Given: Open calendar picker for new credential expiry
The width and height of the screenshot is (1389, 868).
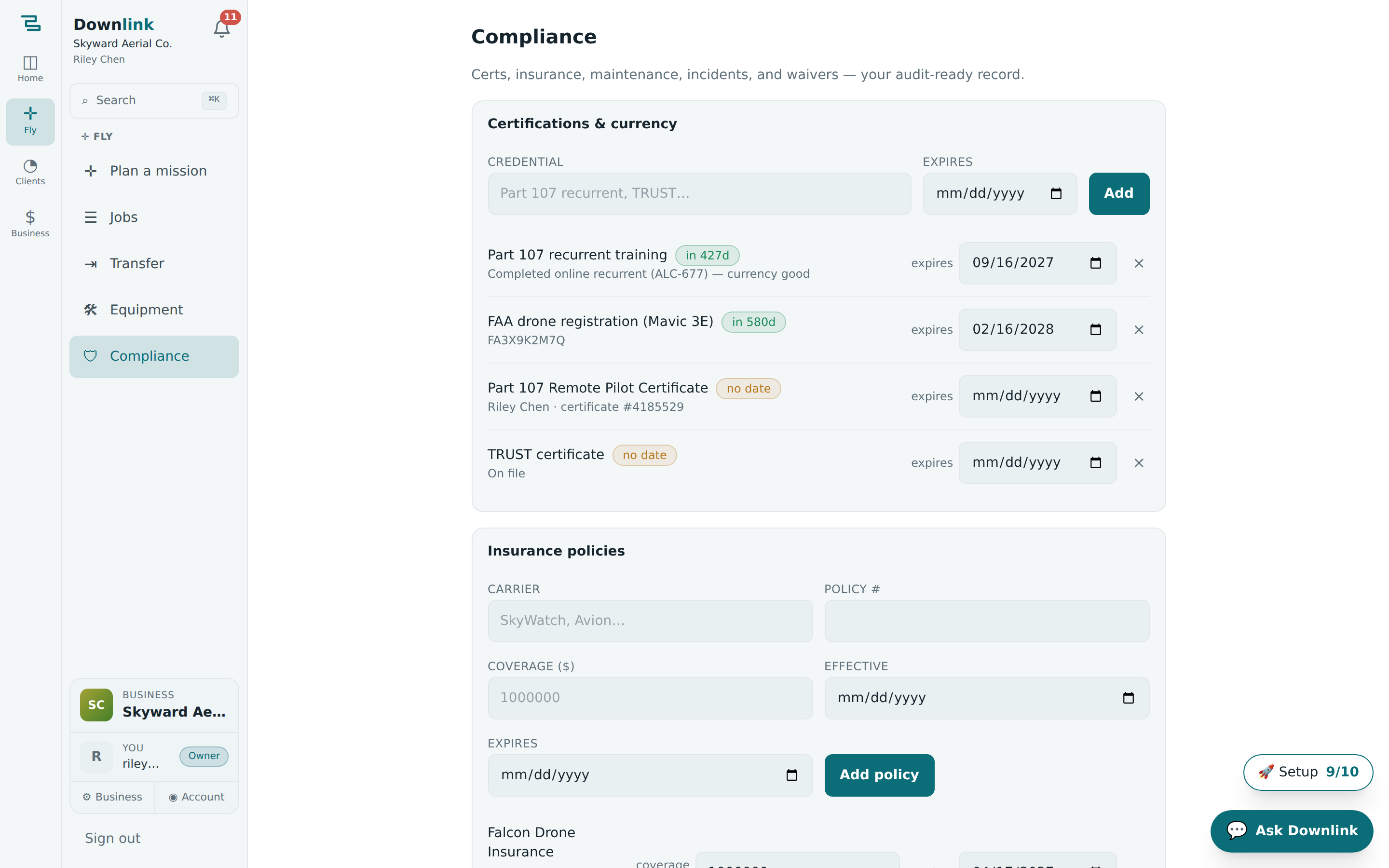Looking at the screenshot, I should point(1056,194).
